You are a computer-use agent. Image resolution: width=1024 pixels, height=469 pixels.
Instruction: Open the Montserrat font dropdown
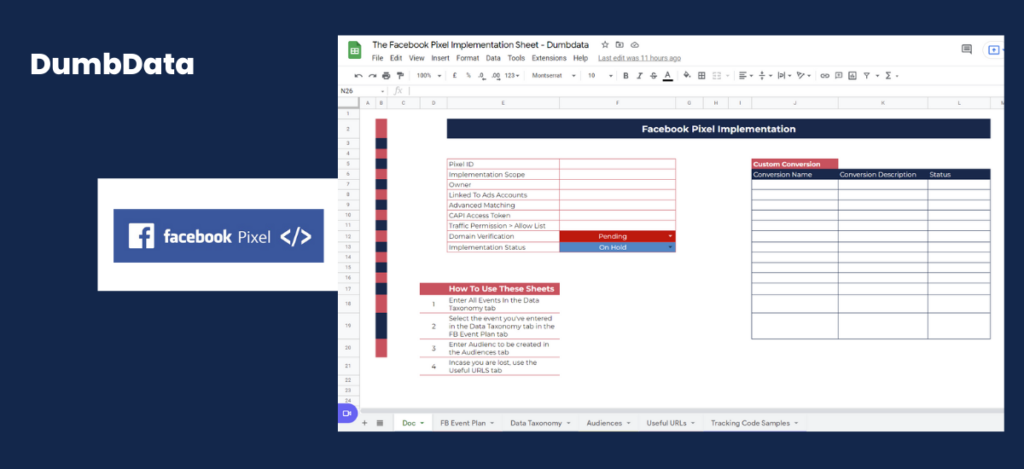[x=554, y=76]
